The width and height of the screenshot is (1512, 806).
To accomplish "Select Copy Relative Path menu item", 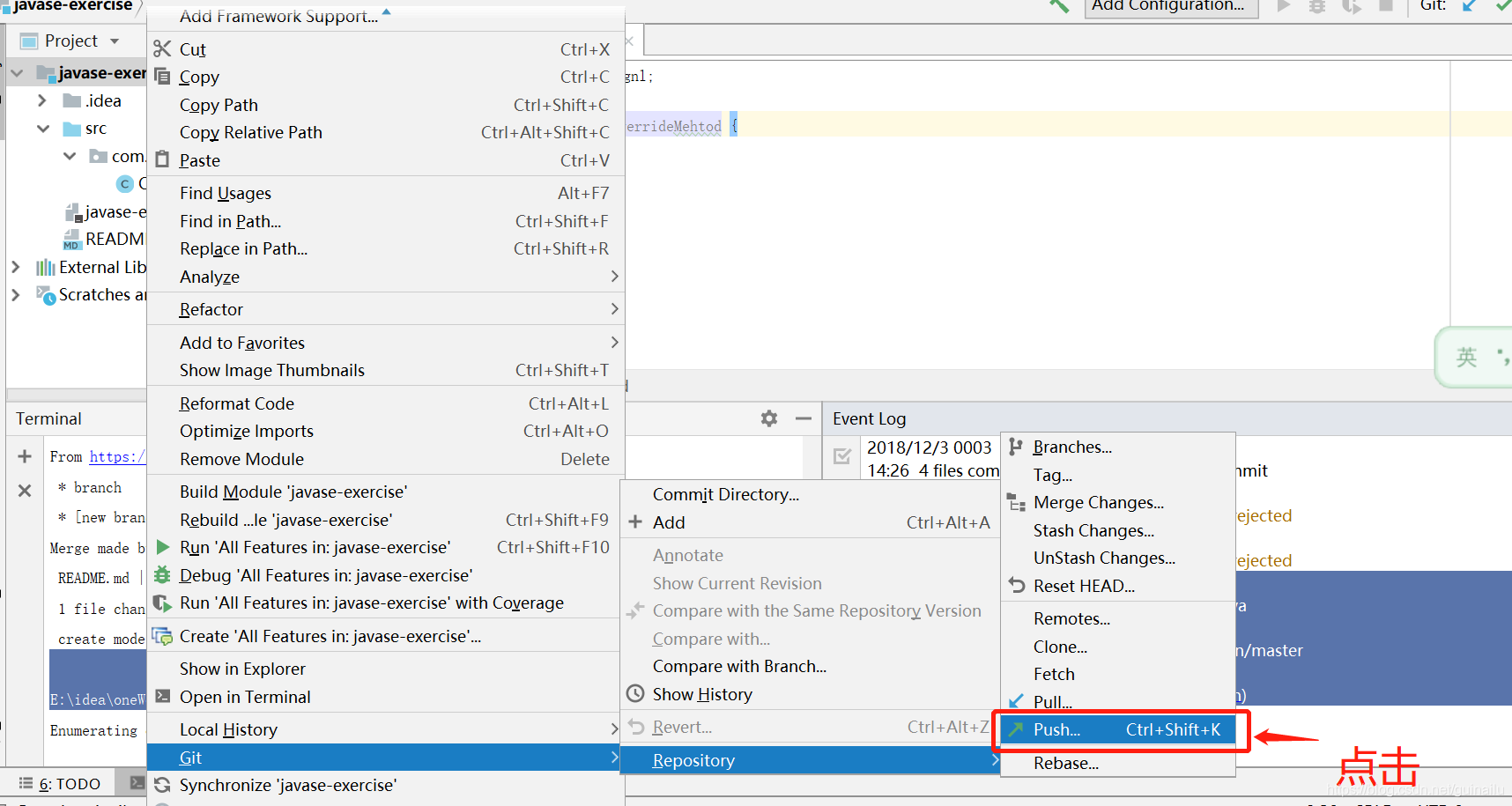I will tap(386, 132).
